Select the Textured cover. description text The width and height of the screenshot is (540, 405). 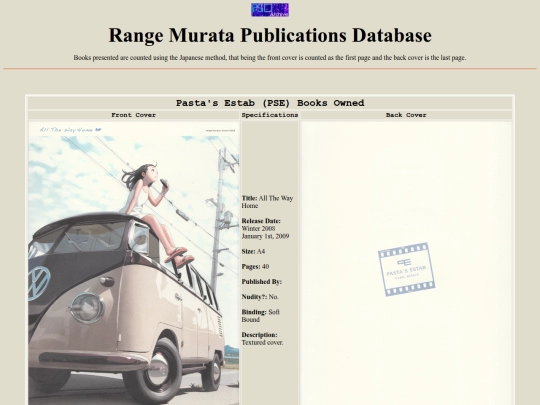click(x=262, y=342)
